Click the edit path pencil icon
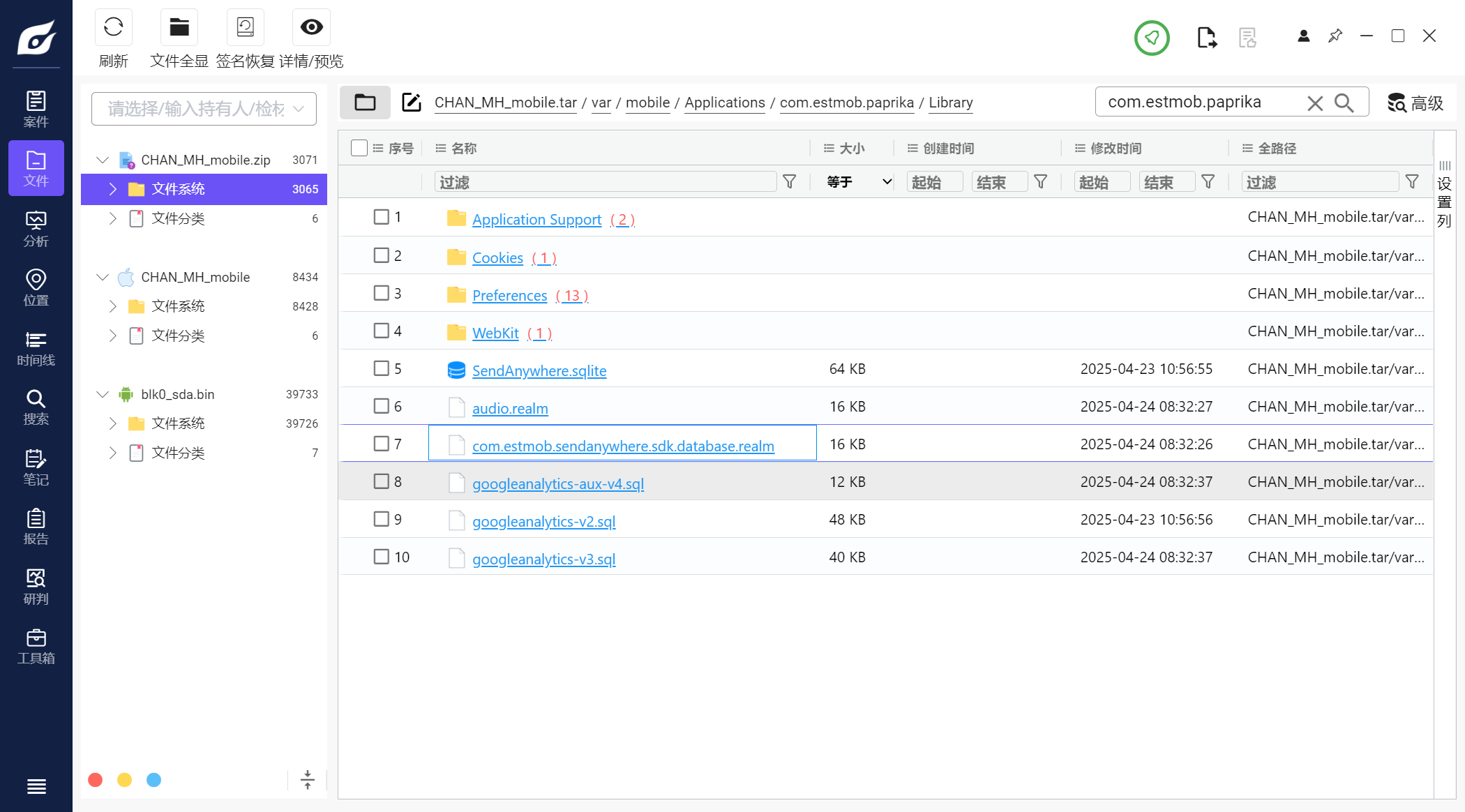Viewport: 1465px width, 812px height. tap(412, 103)
